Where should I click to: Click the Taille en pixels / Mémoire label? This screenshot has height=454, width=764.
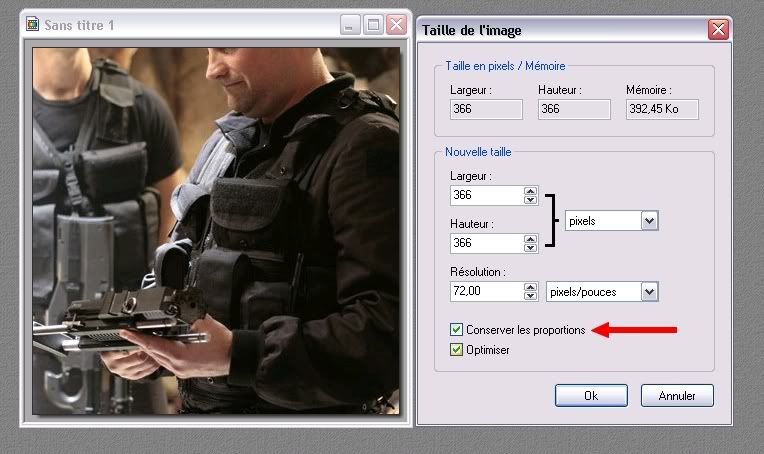tap(505, 66)
